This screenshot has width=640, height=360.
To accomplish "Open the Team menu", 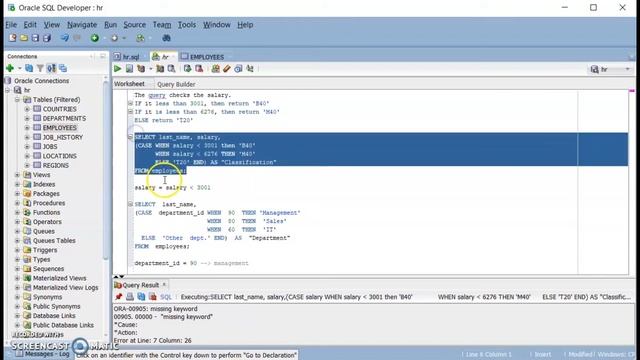I will tap(162, 25).
